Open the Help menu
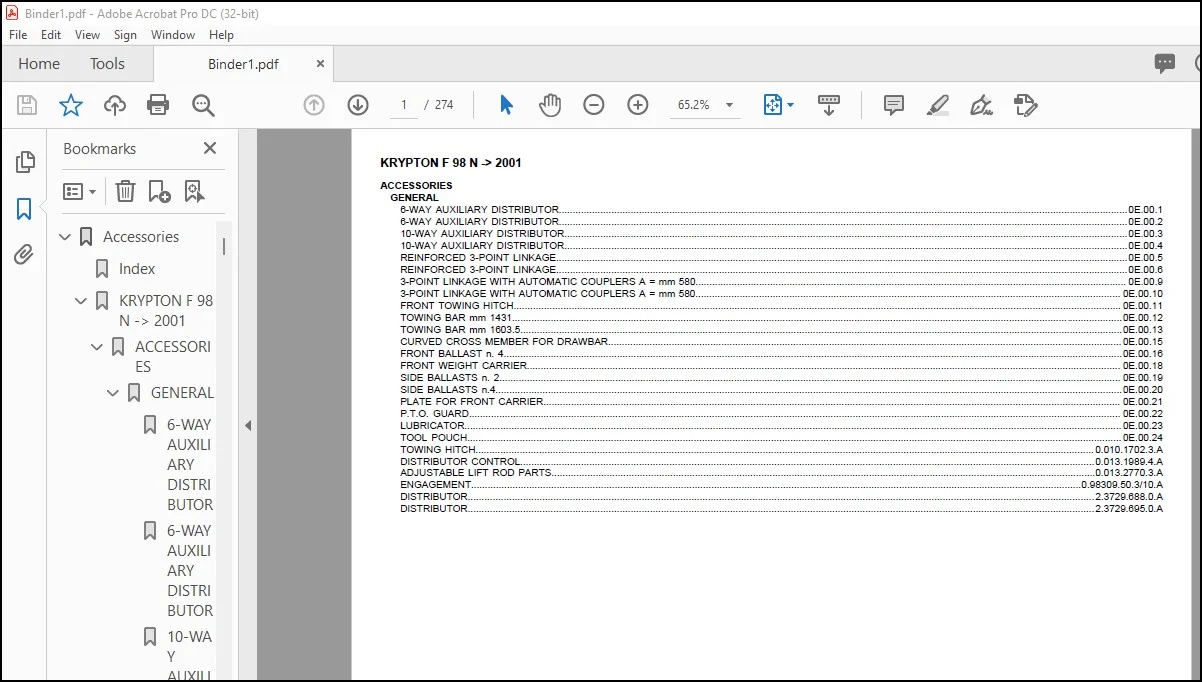Image resolution: width=1202 pixels, height=682 pixels. [x=221, y=34]
